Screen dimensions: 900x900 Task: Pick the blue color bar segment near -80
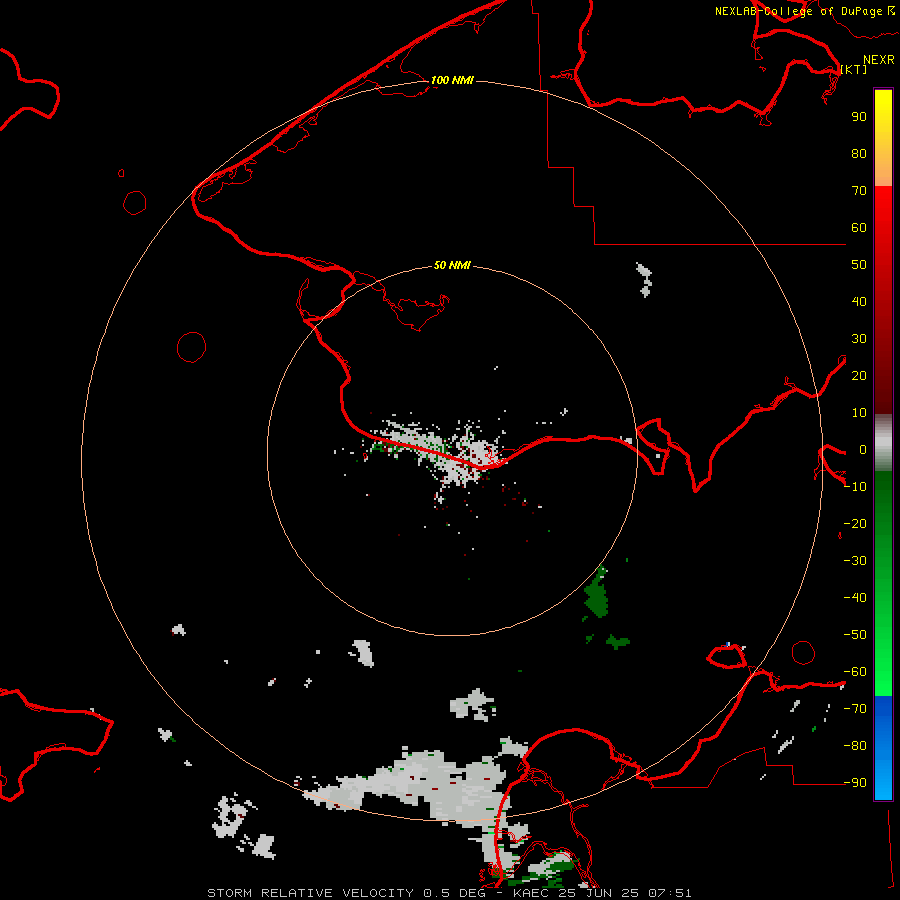883,746
